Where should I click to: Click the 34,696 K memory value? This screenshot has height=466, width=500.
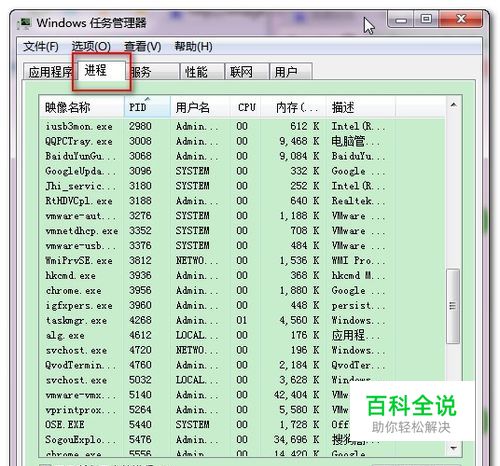pos(296,440)
